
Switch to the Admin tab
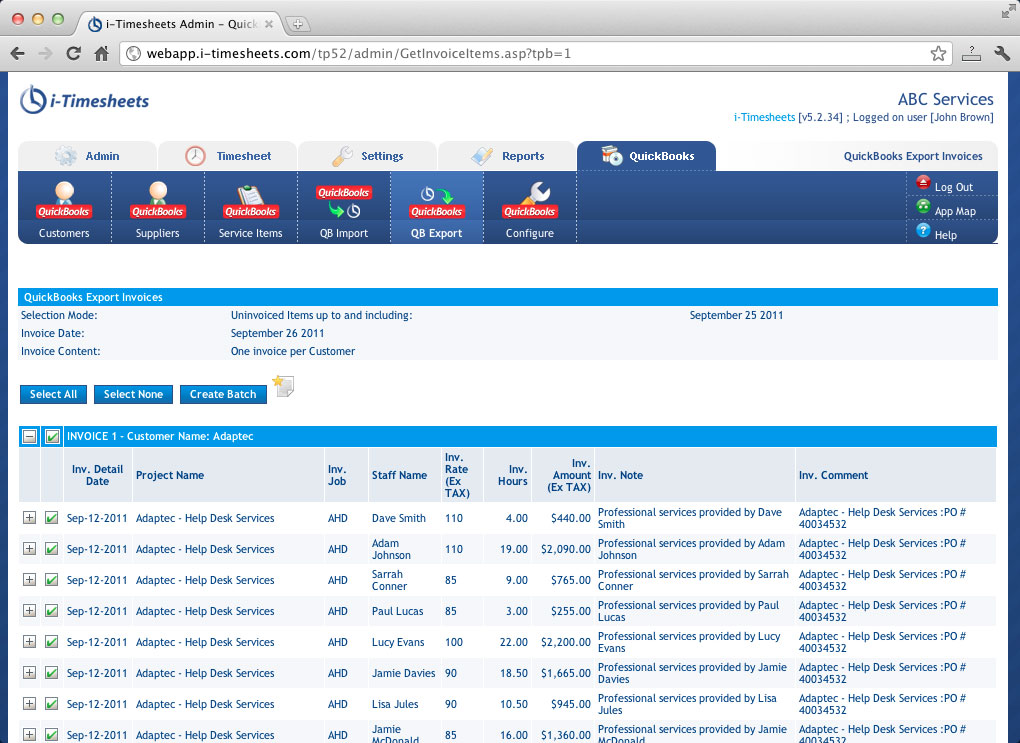coord(87,156)
